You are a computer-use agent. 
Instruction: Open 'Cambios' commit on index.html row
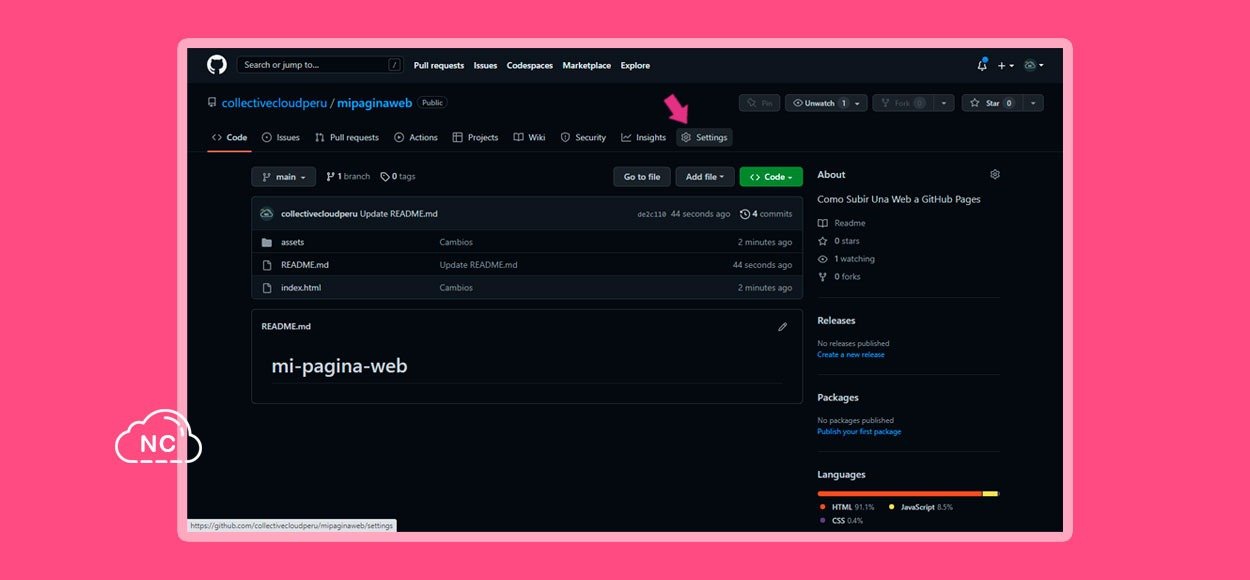[x=456, y=288]
